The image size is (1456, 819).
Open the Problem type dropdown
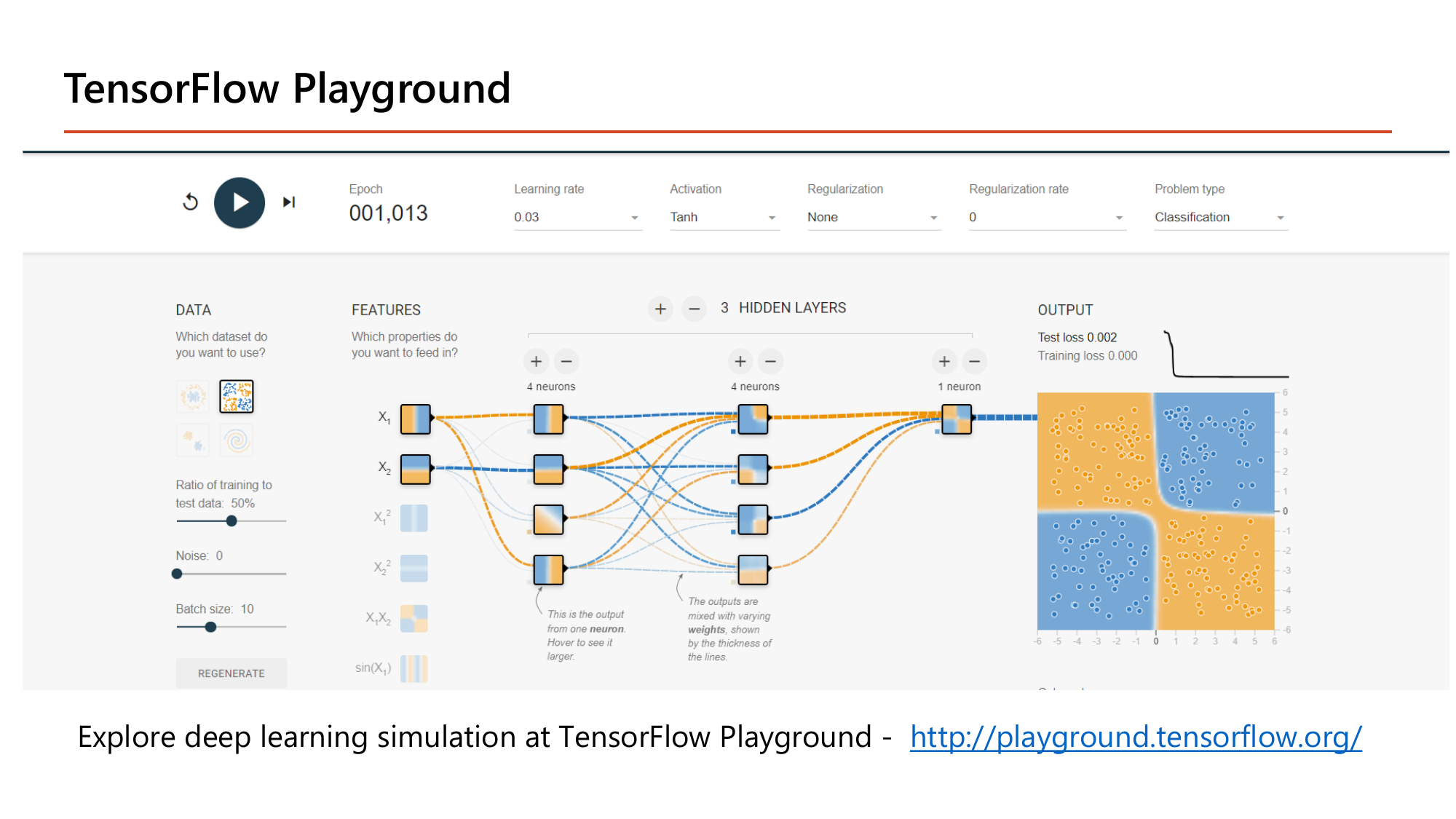tap(1221, 217)
